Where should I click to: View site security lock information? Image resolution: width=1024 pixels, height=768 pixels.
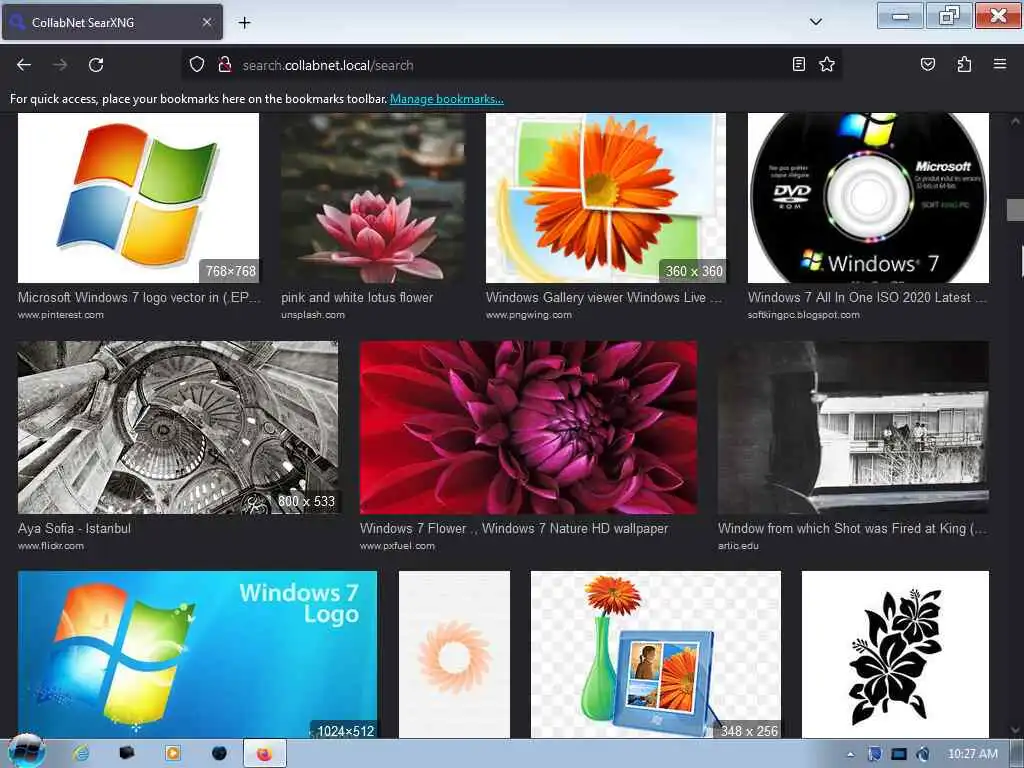click(x=225, y=65)
